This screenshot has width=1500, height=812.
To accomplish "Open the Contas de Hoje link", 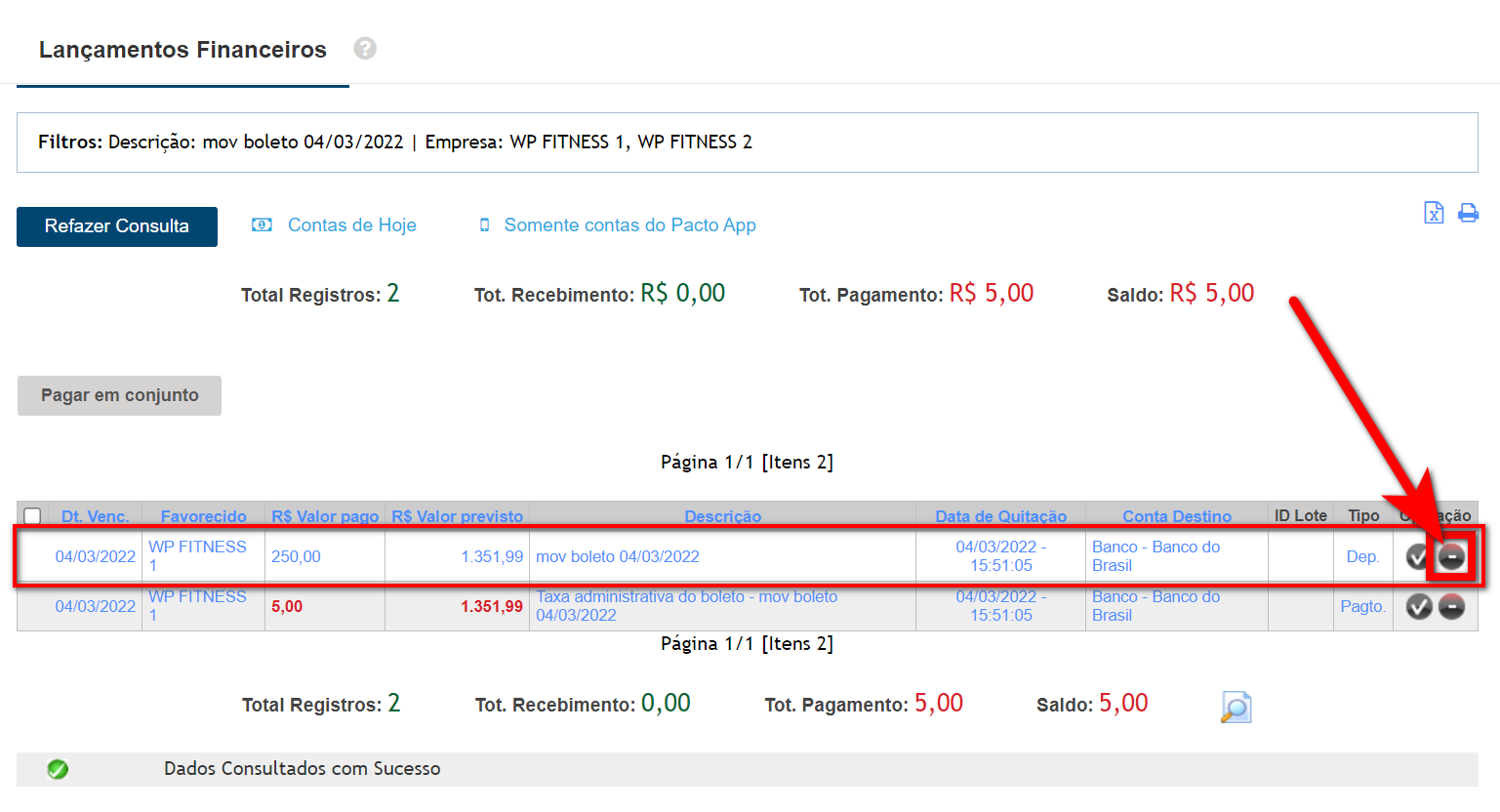I will point(351,225).
